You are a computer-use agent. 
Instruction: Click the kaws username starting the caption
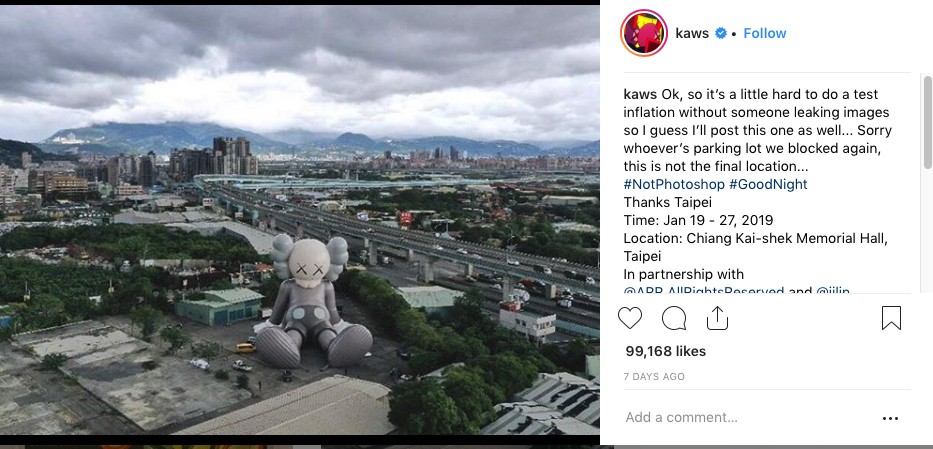click(x=640, y=95)
